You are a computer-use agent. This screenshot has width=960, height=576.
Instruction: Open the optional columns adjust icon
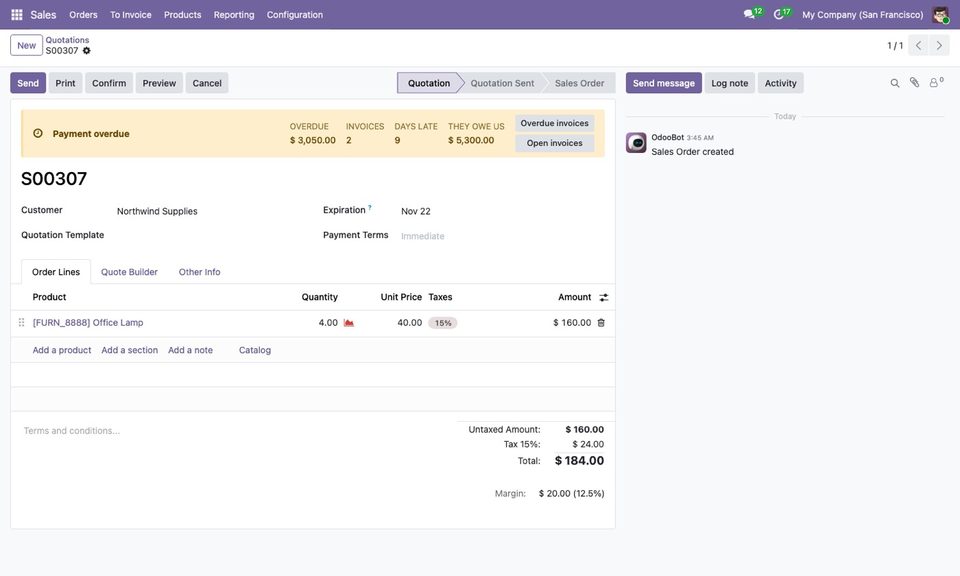(x=604, y=297)
